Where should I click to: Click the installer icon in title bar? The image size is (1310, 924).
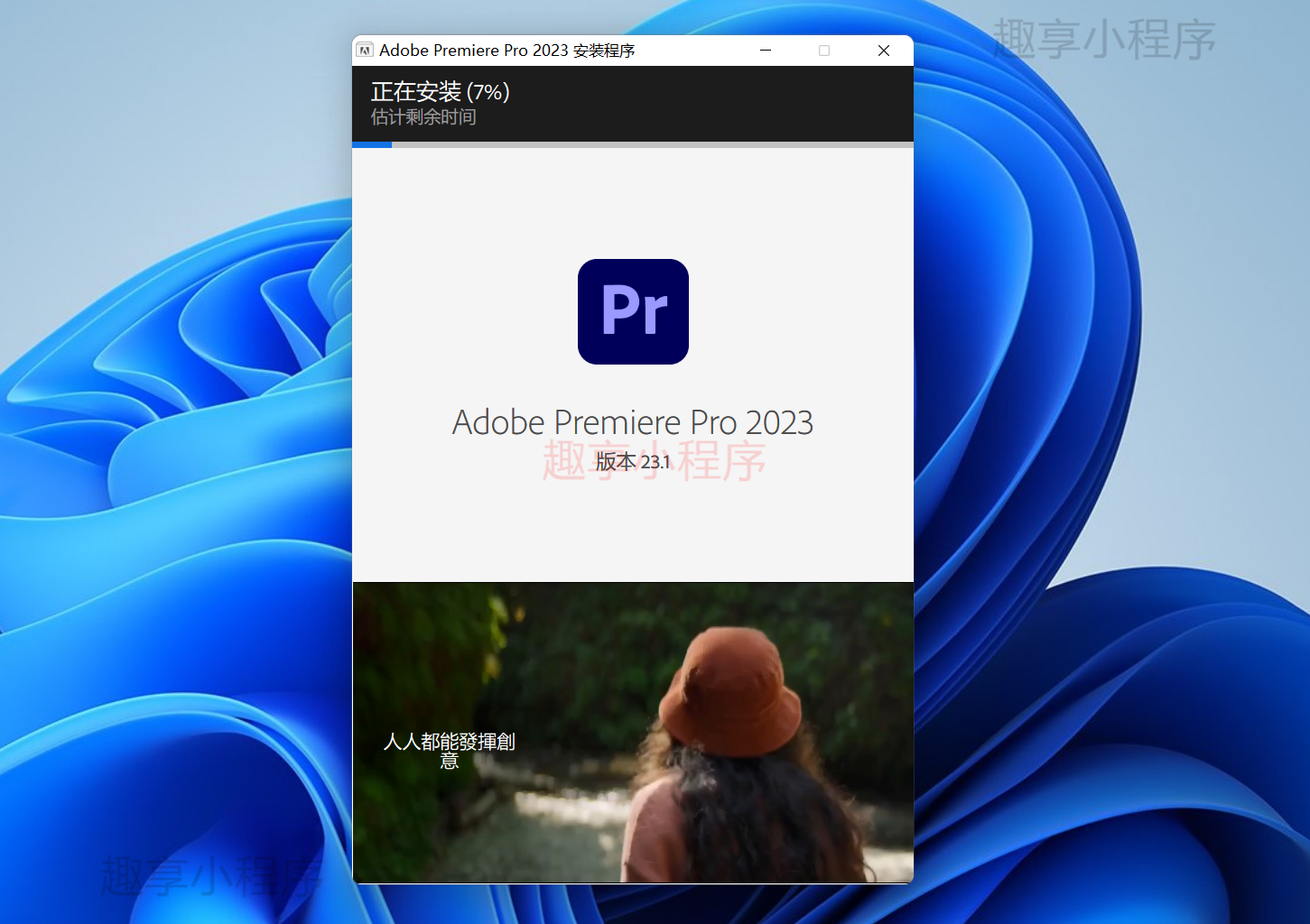tap(365, 51)
